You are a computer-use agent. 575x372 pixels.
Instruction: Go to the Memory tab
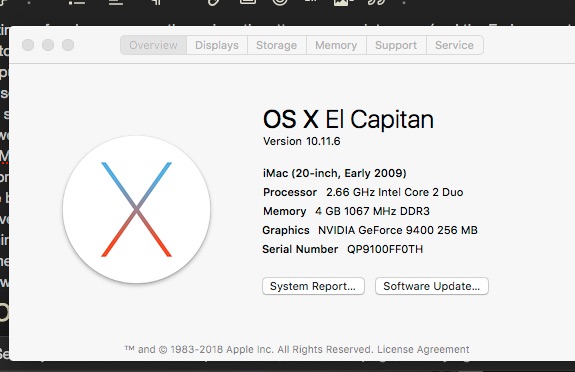coord(336,45)
